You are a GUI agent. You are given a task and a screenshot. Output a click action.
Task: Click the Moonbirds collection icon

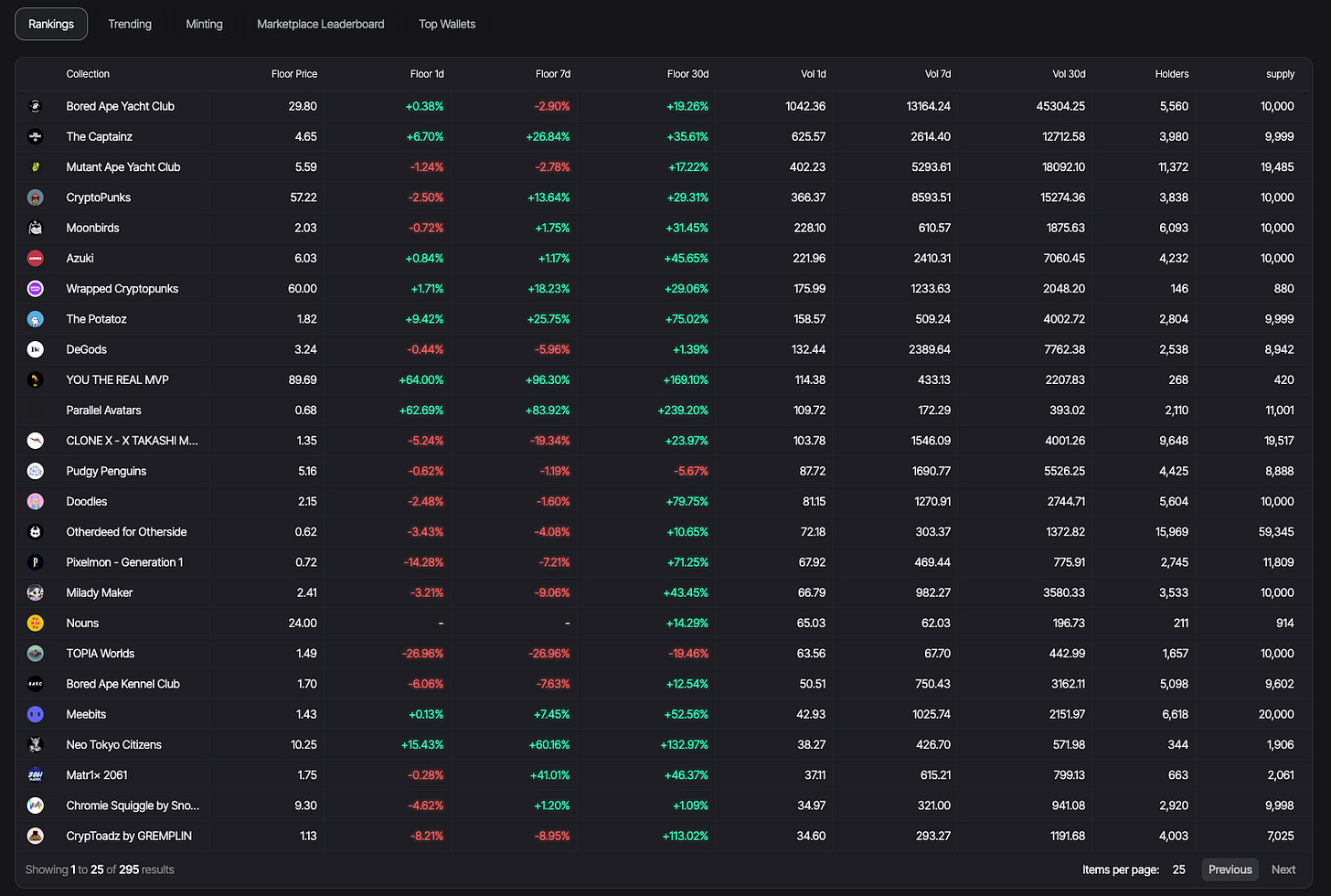[x=36, y=228]
